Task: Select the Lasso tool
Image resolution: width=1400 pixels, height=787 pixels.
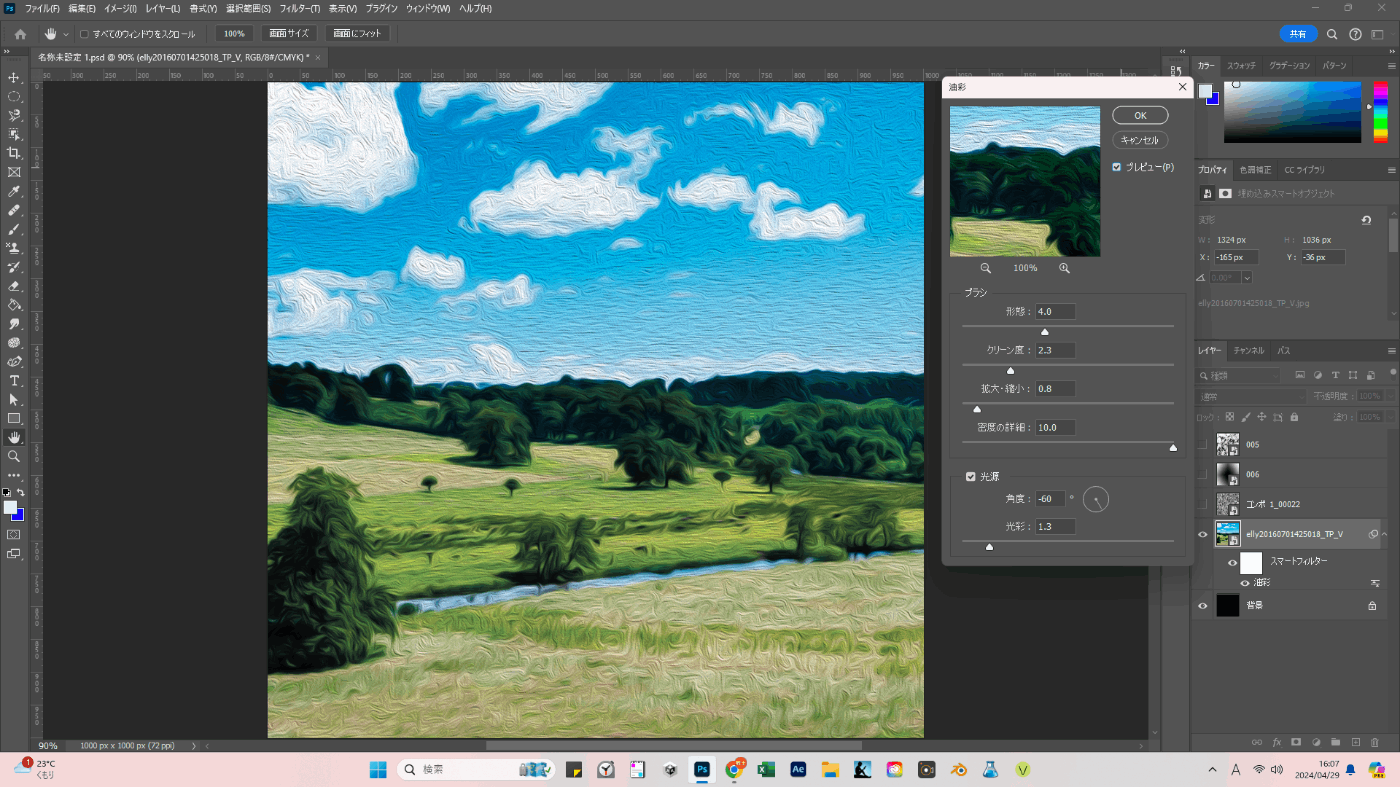Action: [x=14, y=115]
